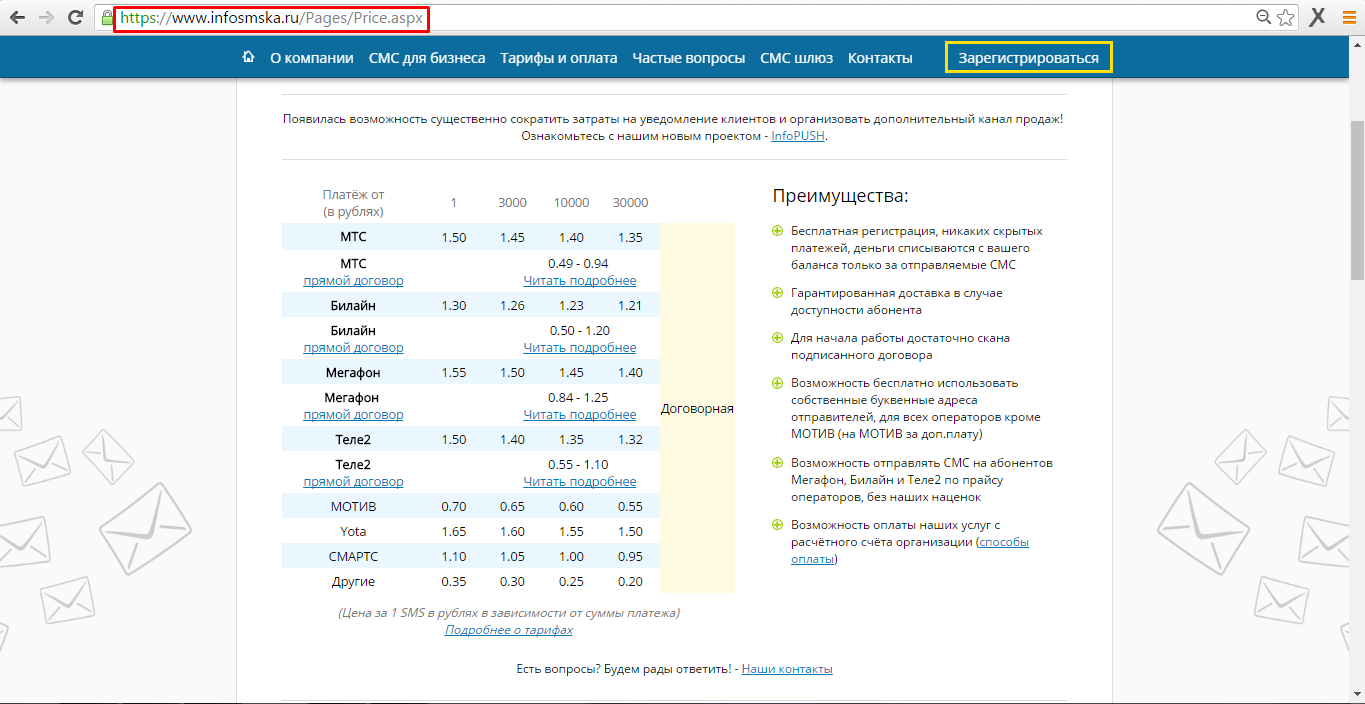Open Читать подробнее link in Билайн row
The height and width of the screenshot is (704, 1365).
tap(579, 348)
